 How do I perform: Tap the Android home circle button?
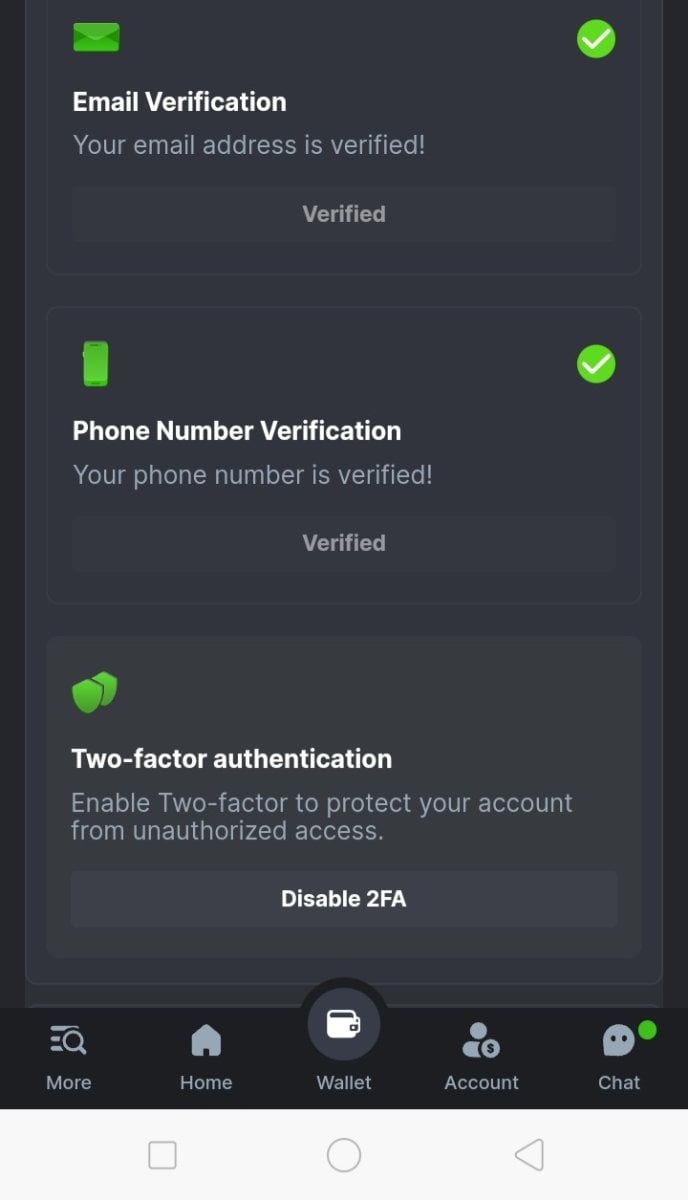344,1155
